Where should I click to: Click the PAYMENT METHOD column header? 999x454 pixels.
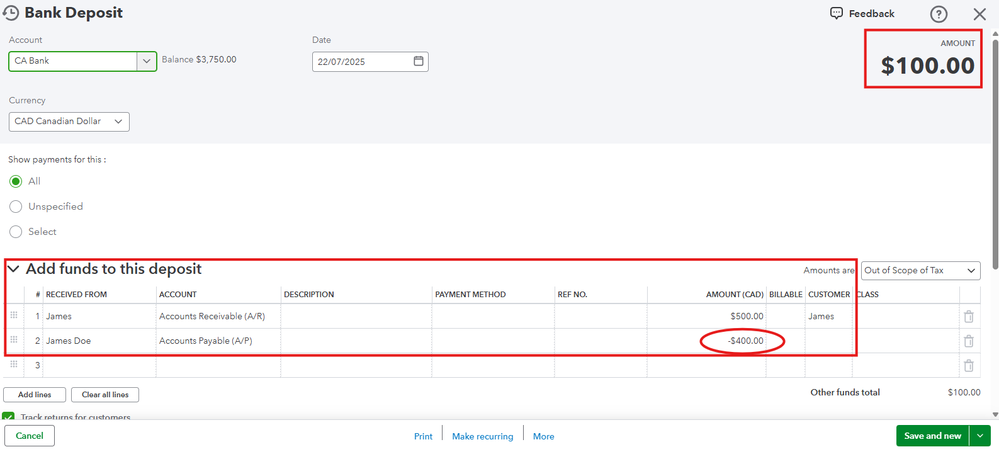coord(470,295)
